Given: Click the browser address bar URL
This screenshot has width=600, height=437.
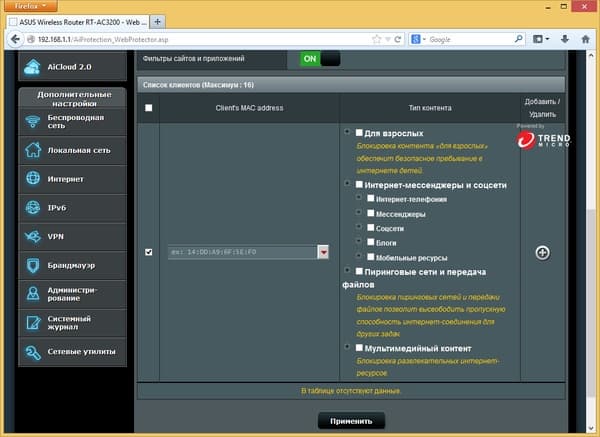Looking at the screenshot, I should [103, 39].
